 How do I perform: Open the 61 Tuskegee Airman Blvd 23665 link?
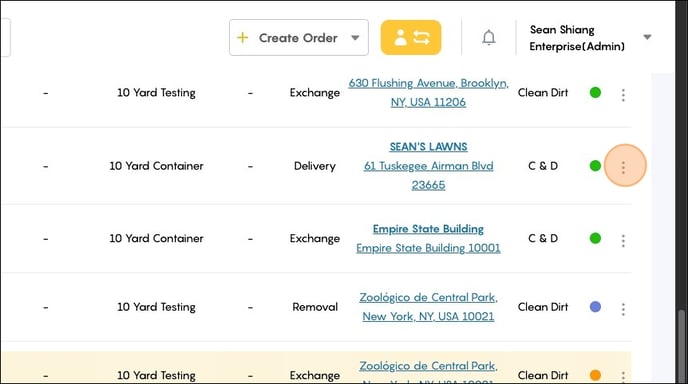(428, 176)
